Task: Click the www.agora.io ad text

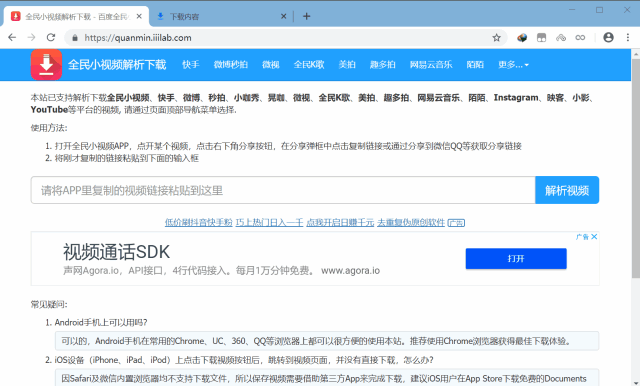Action: [350, 271]
